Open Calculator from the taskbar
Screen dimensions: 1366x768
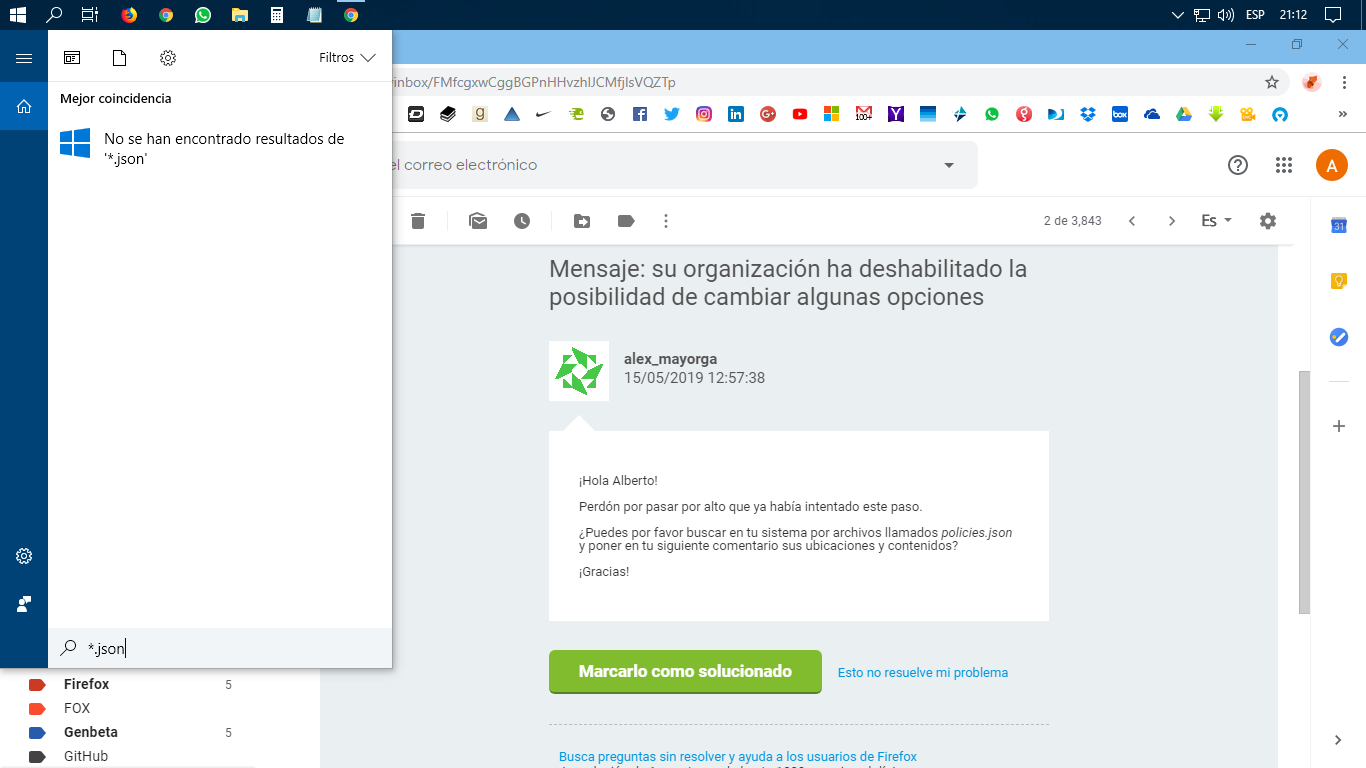click(x=277, y=15)
